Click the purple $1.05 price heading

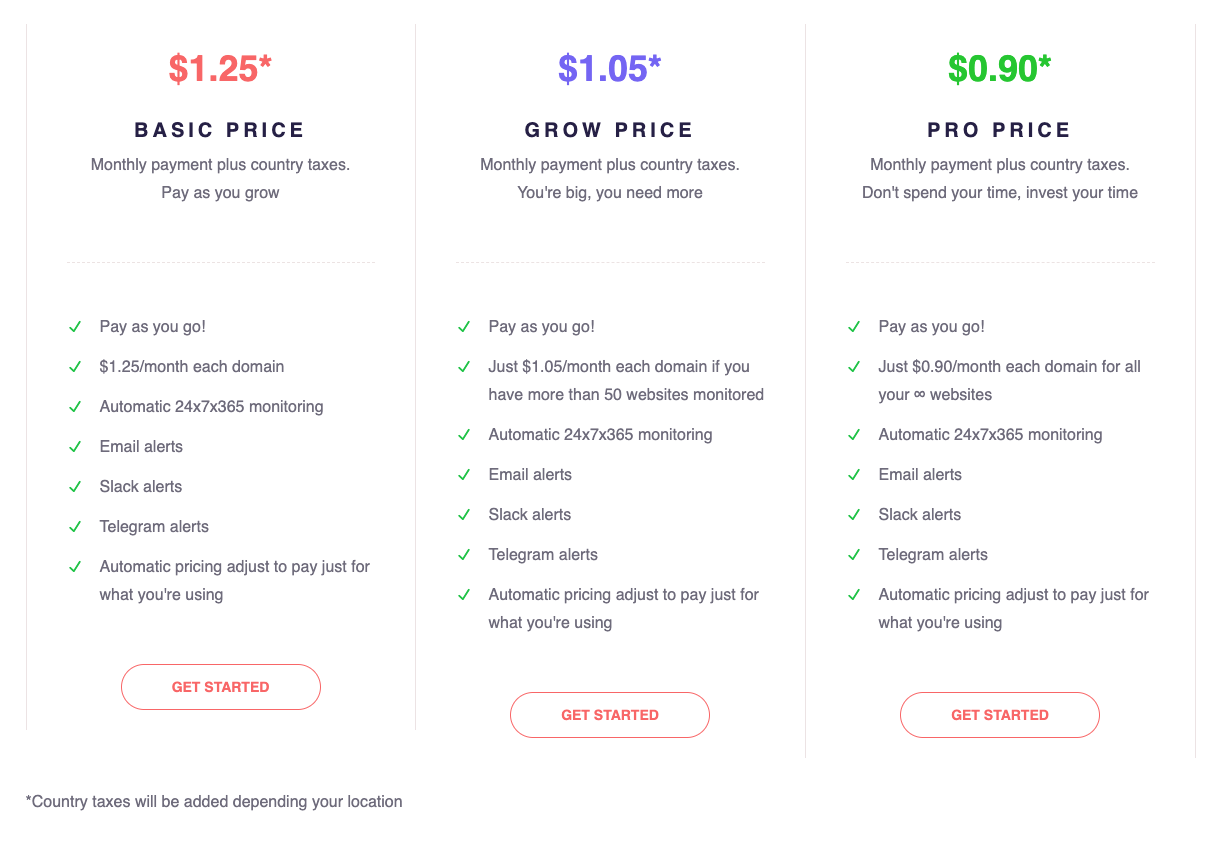click(609, 68)
